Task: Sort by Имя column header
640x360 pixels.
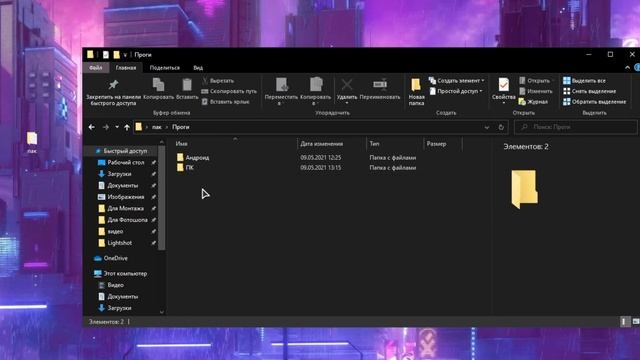Action: 182,144
